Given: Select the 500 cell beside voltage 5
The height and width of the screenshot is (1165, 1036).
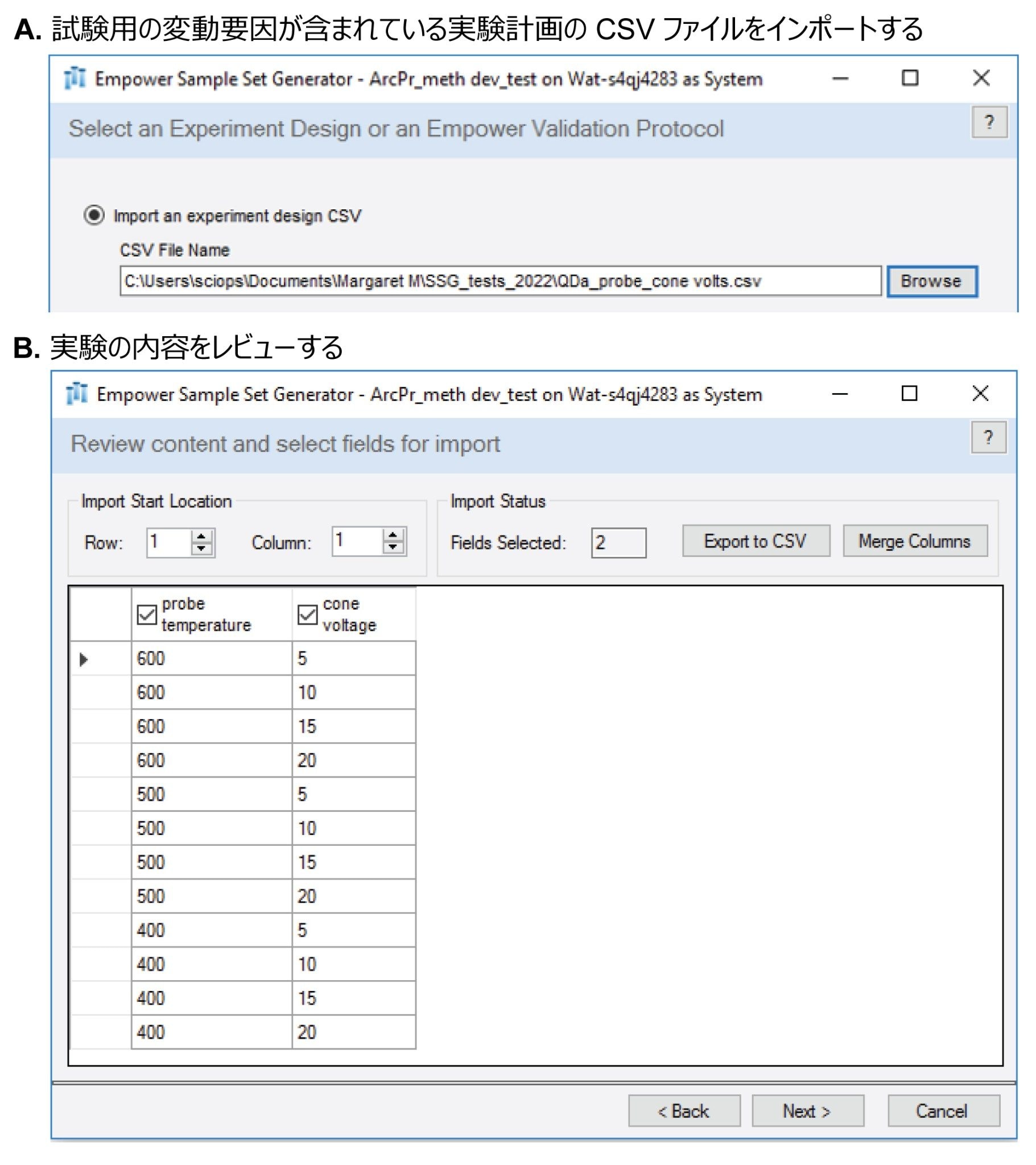Looking at the screenshot, I should (212, 795).
